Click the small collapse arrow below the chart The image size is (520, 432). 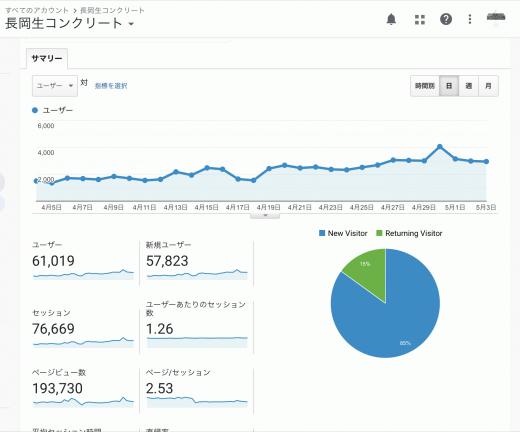(265, 215)
